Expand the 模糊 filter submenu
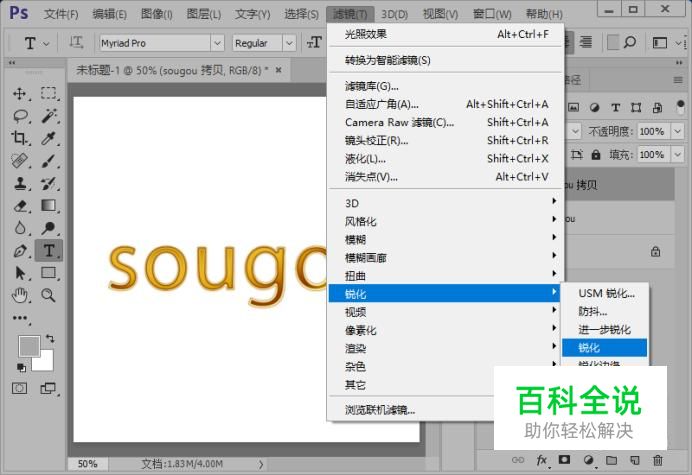 445,239
